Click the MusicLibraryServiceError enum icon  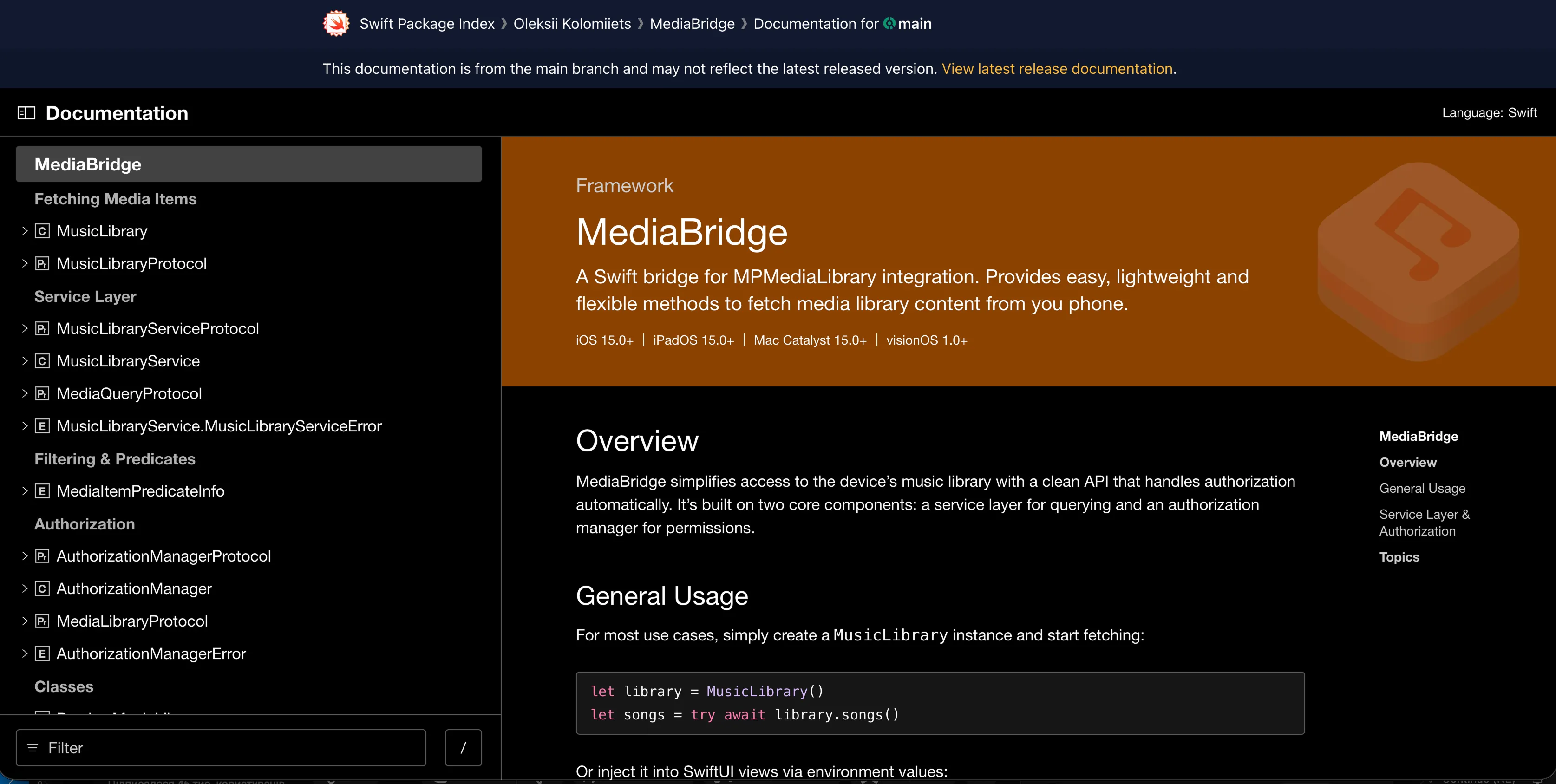click(42, 426)
